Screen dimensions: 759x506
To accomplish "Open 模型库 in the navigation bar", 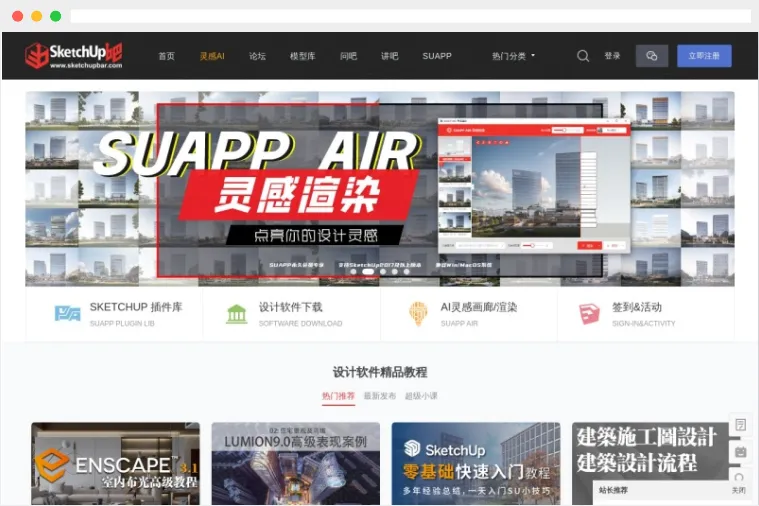I will point(302,56).
